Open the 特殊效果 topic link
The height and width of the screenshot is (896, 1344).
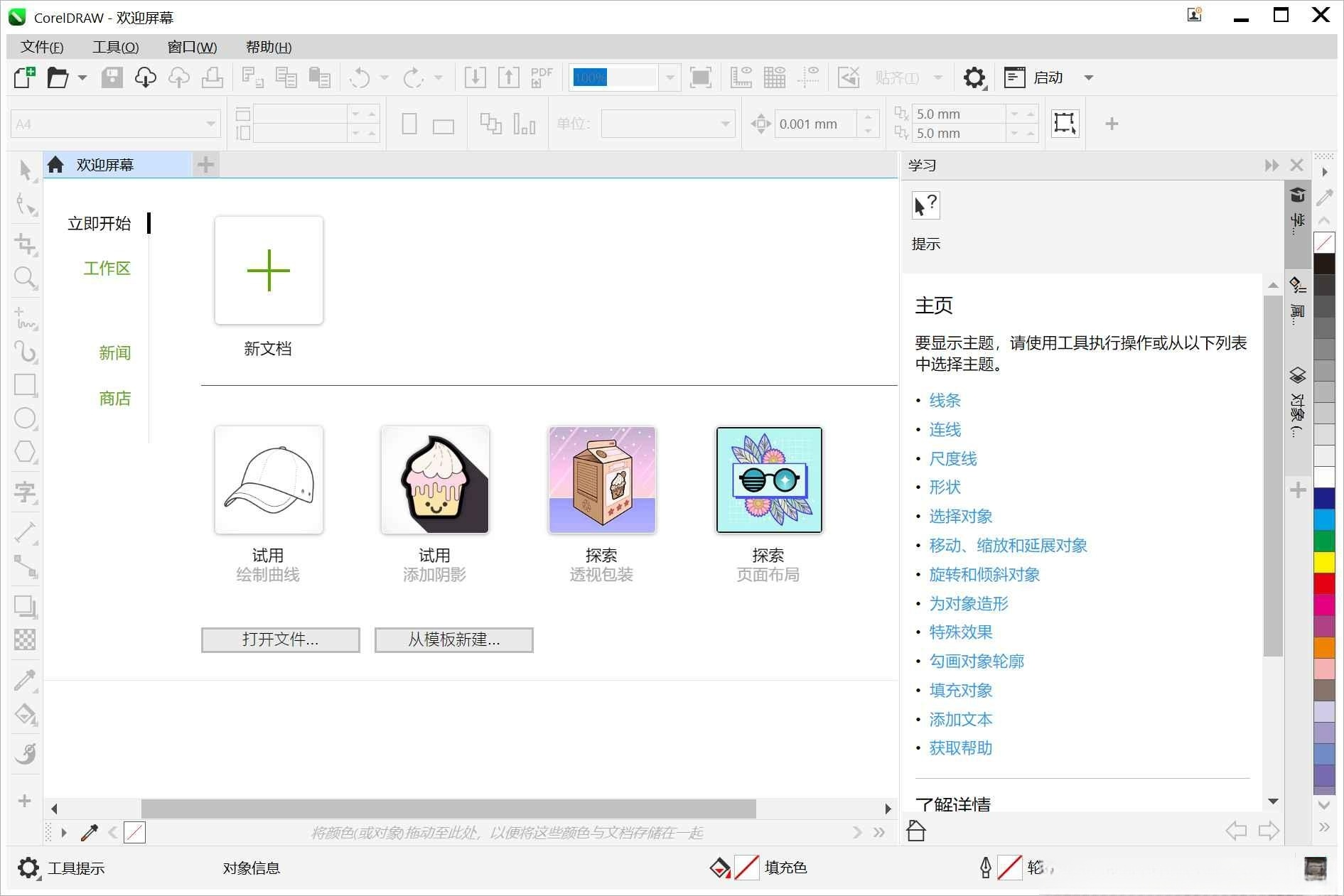960,632
